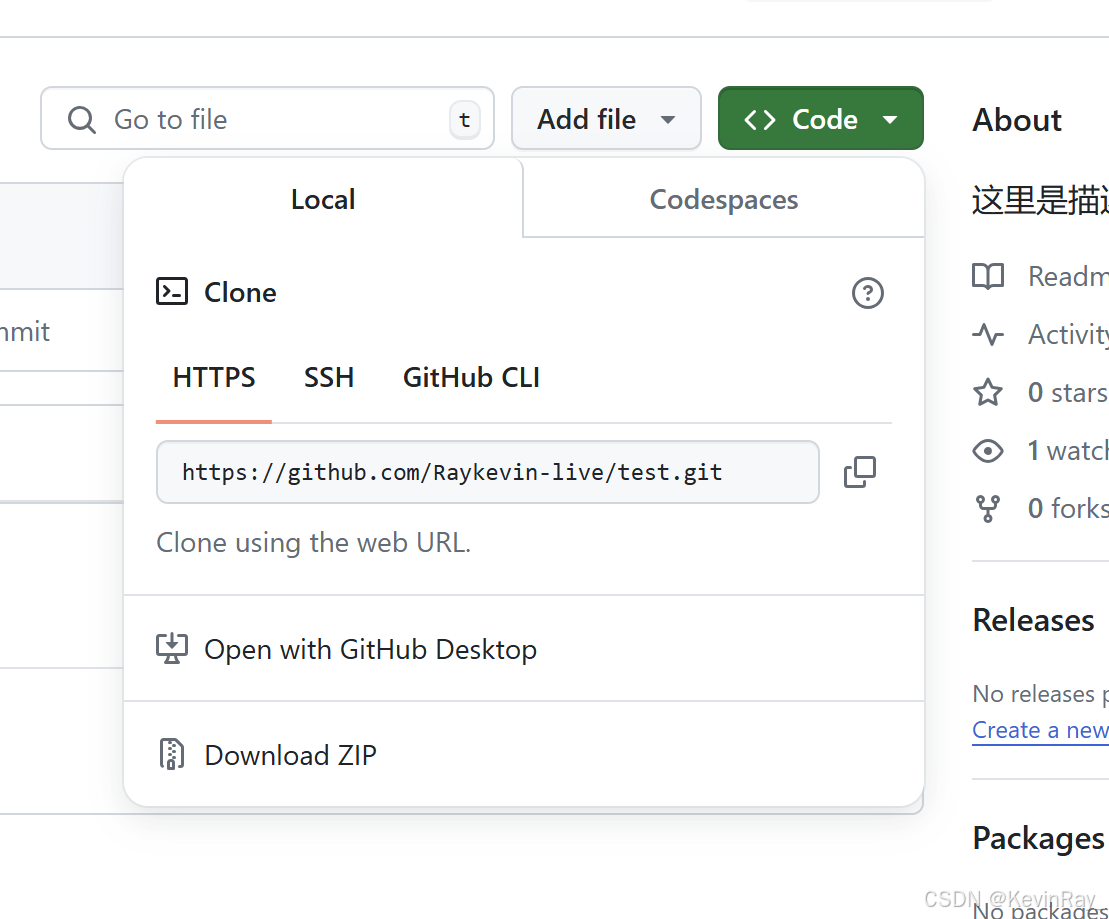Click the fork icon beside 0 forks

[988, 509]
